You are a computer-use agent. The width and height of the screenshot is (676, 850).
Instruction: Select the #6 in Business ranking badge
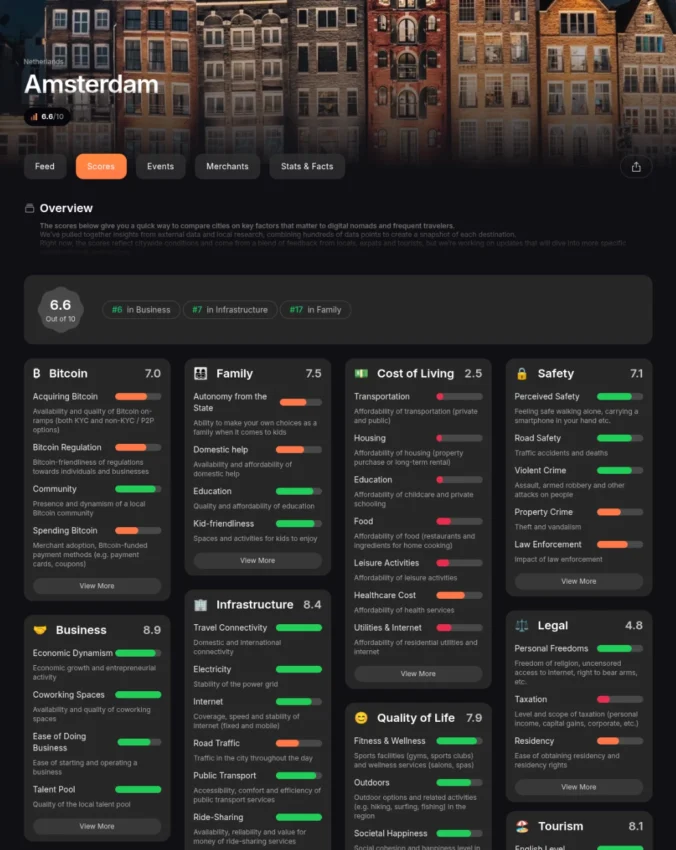click(x=141, y=310)
